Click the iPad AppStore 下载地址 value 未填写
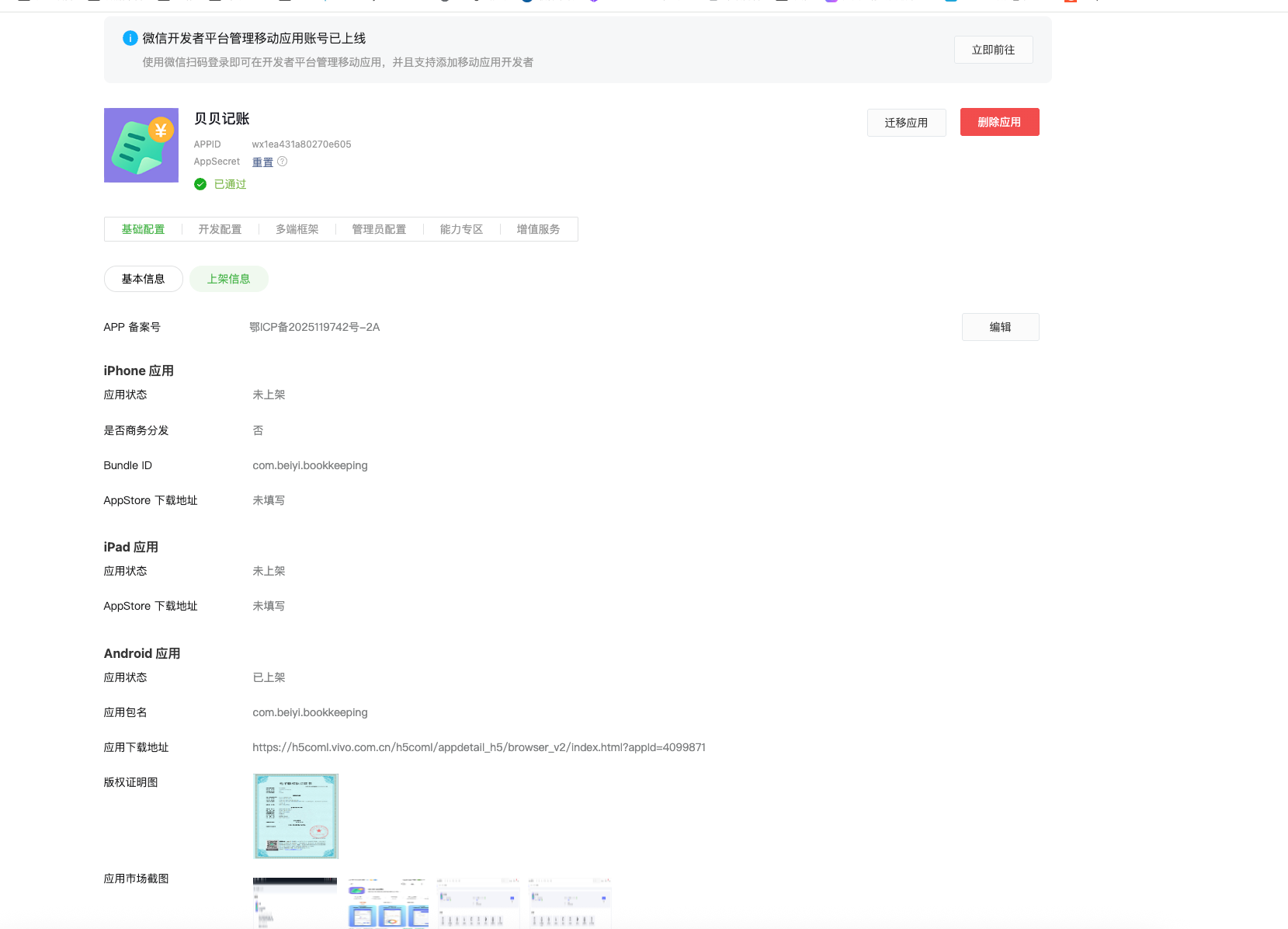Screen dimensions: 1288x929 [269, 606]
